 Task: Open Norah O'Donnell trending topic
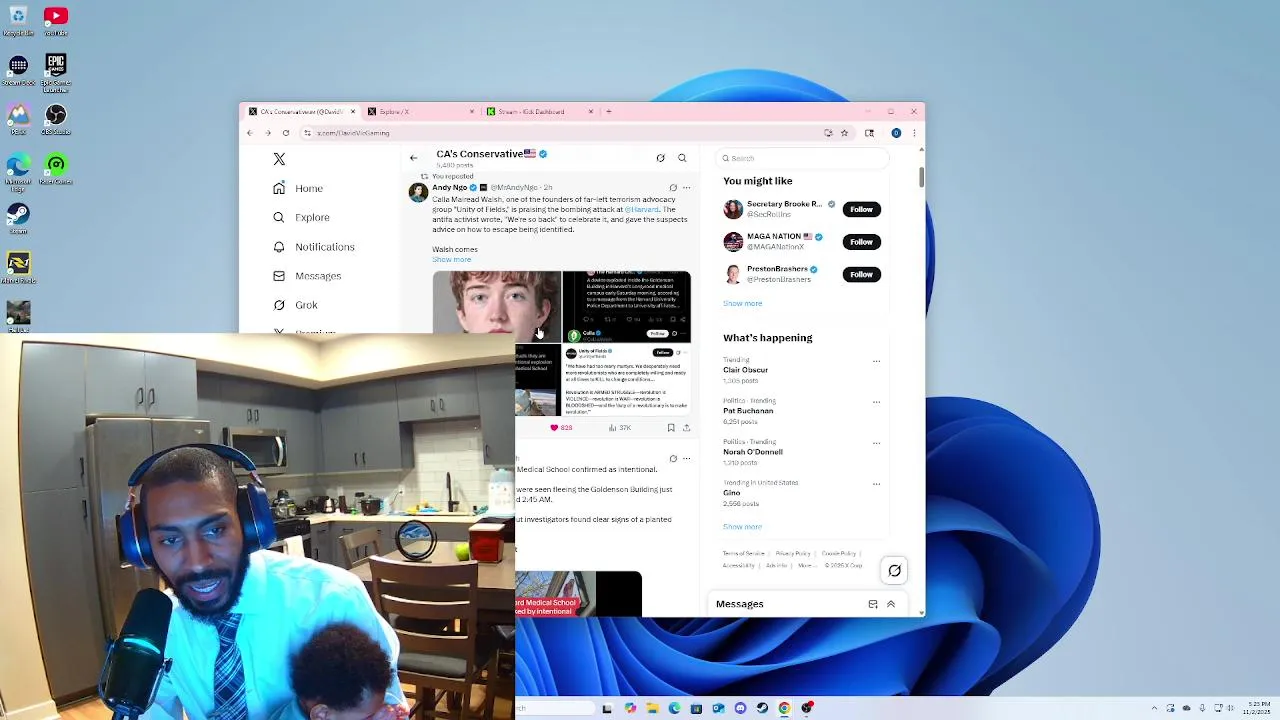pos(753,452)
